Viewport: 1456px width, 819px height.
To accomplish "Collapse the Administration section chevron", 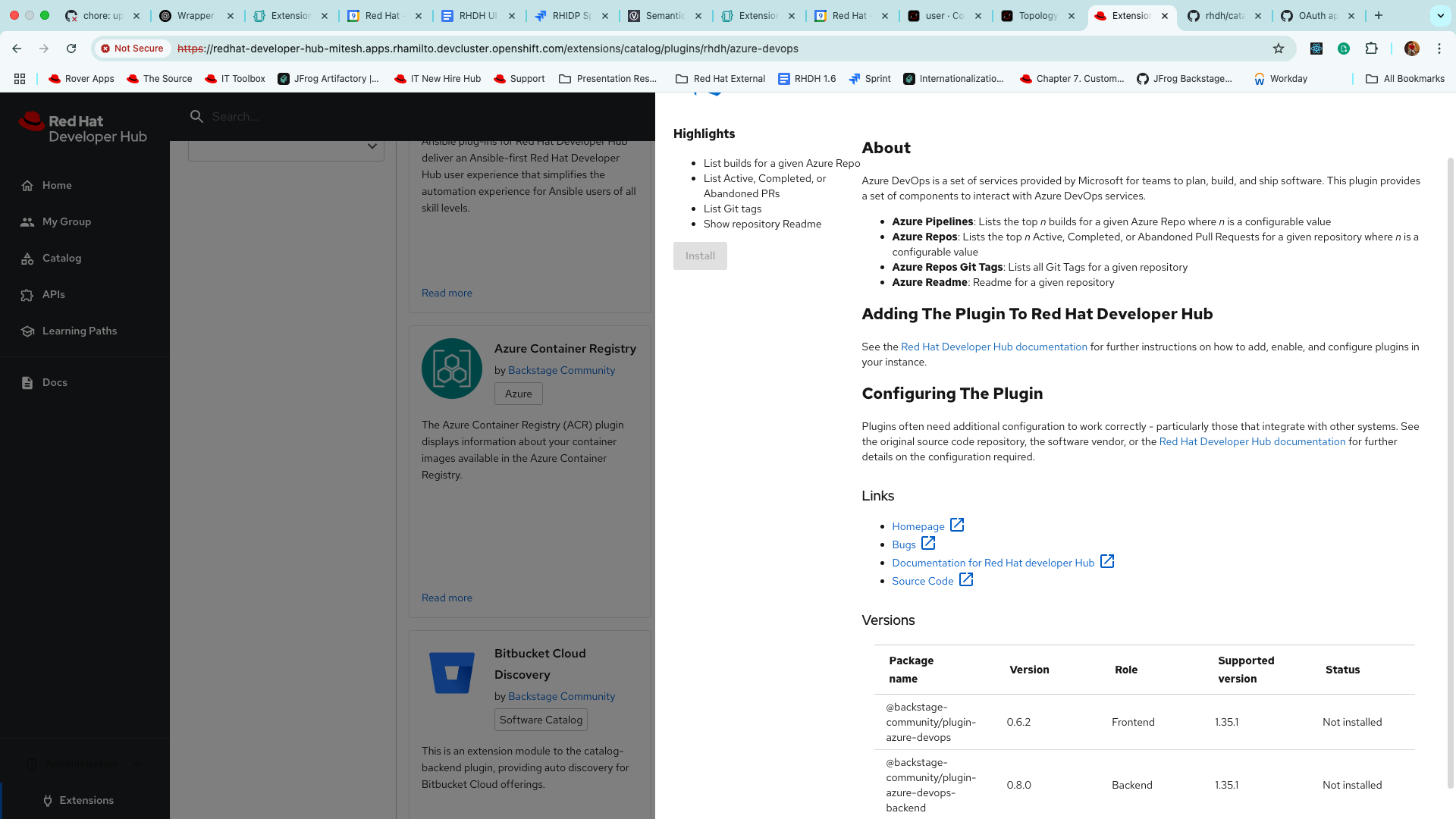I will pyautogui.click(x=137, y=764).
